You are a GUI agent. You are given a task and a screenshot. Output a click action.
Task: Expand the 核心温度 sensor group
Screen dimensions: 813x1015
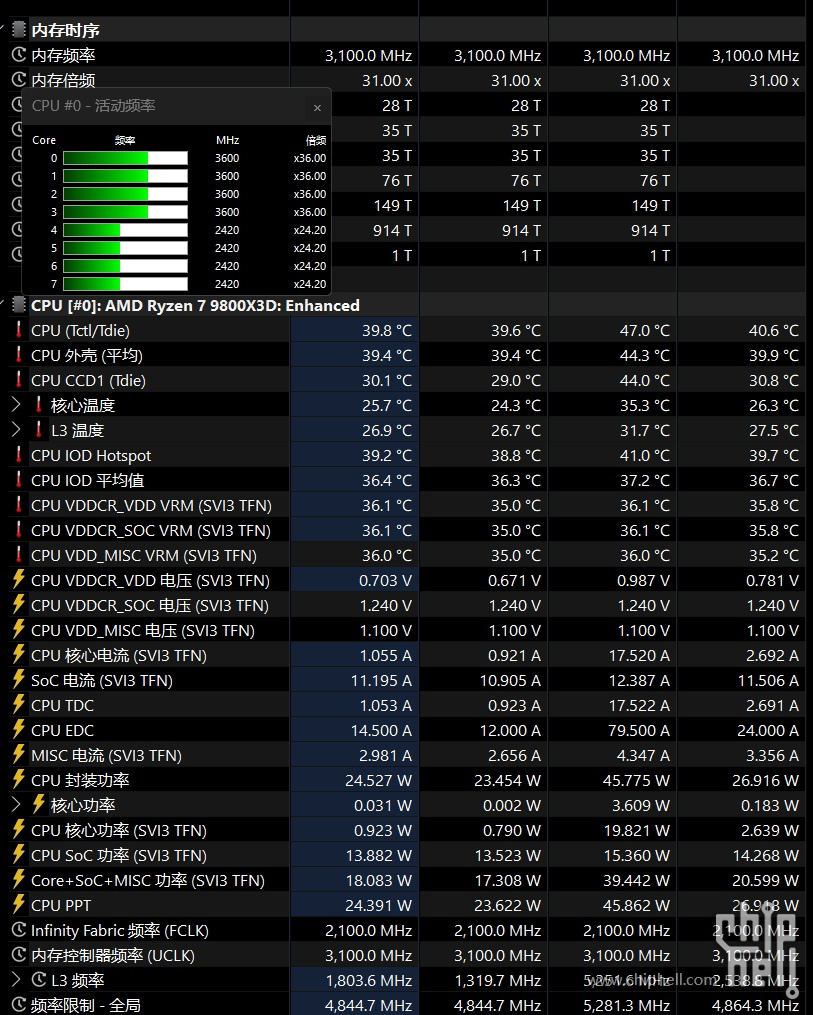16,405
